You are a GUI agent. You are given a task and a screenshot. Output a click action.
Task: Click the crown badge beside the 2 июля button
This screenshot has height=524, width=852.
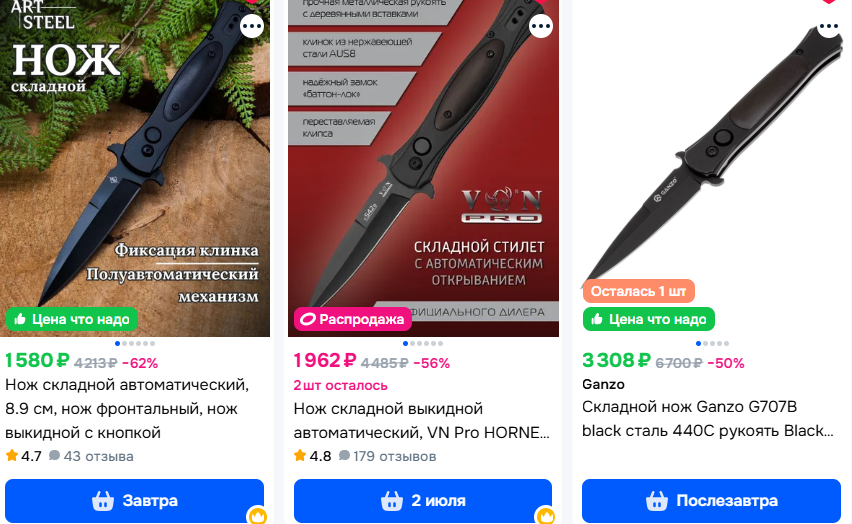pyautogui.click(x=546, y=515)
